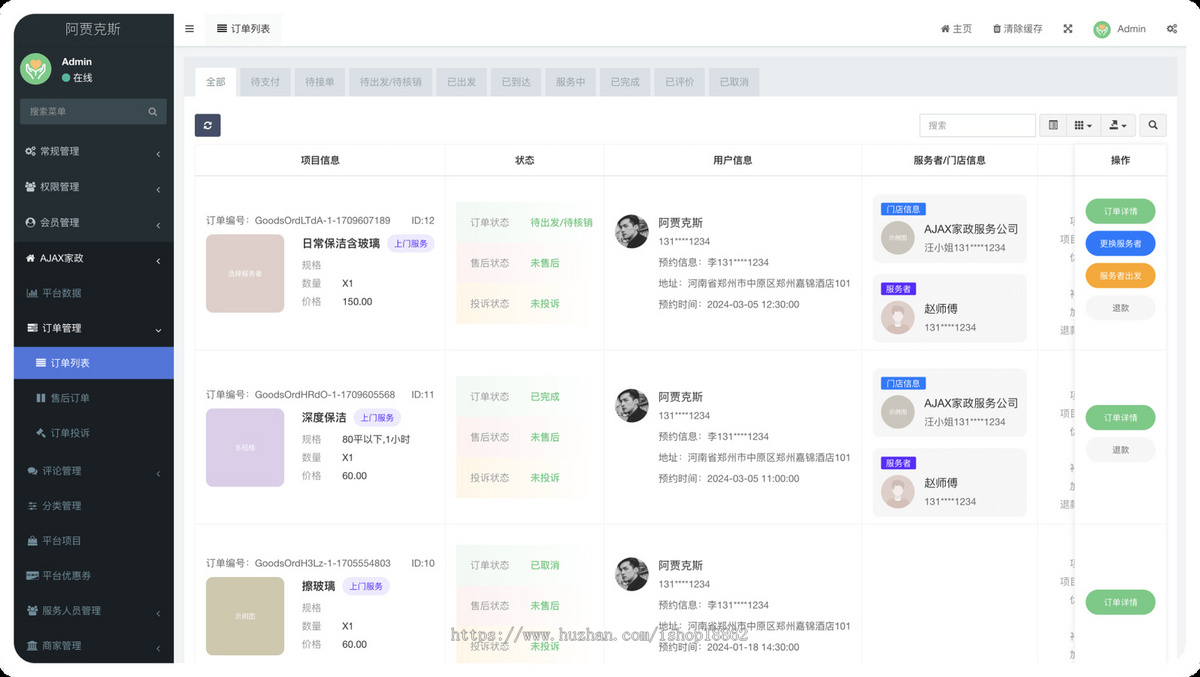This screenshot has width=1200, height=677.
Task: Click the magnifier search icon above the table
Action: click(x=1152, y=124)
